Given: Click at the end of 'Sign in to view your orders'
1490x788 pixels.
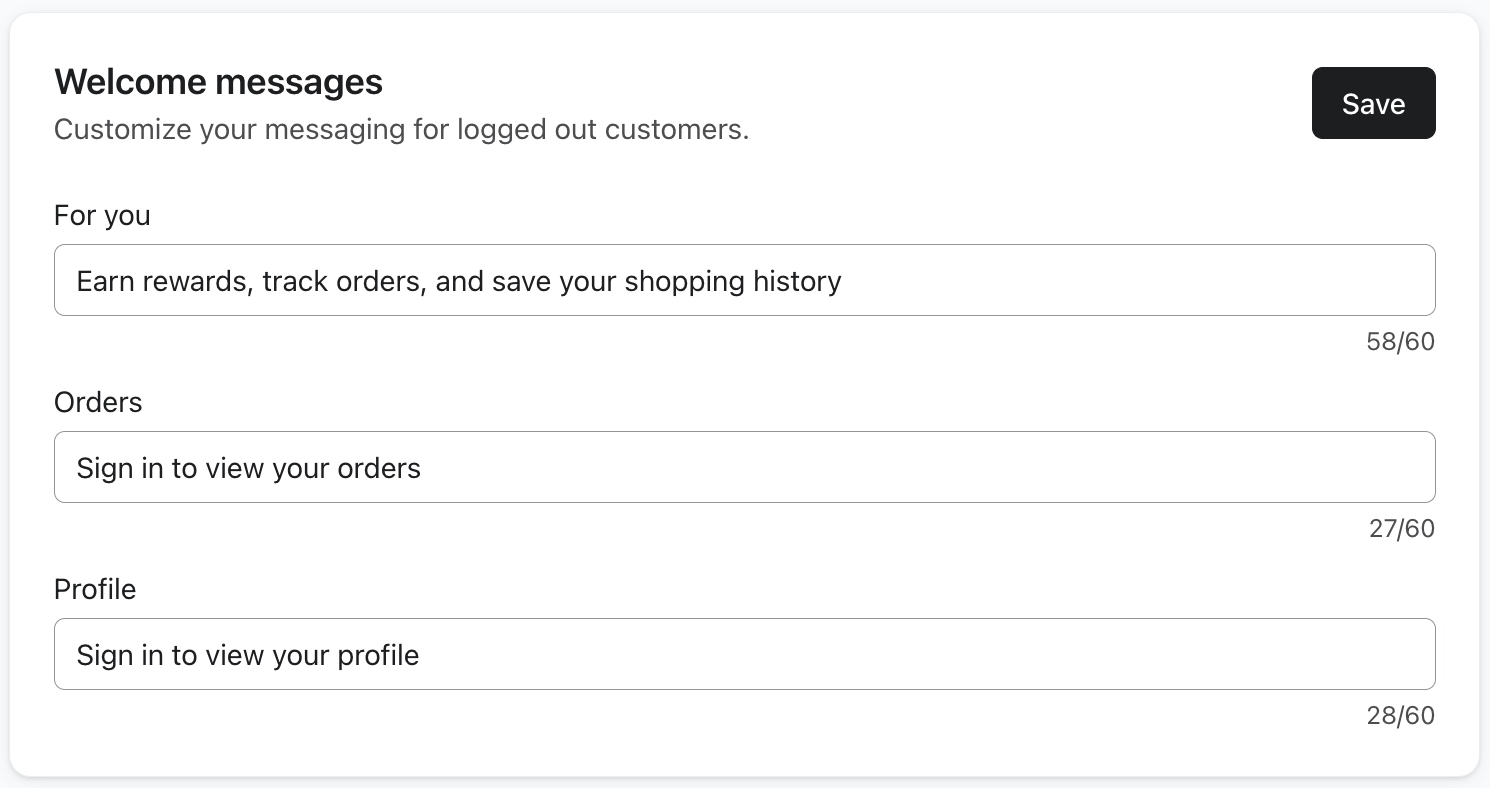Looking at the screenshot, I should click(425, 467).
